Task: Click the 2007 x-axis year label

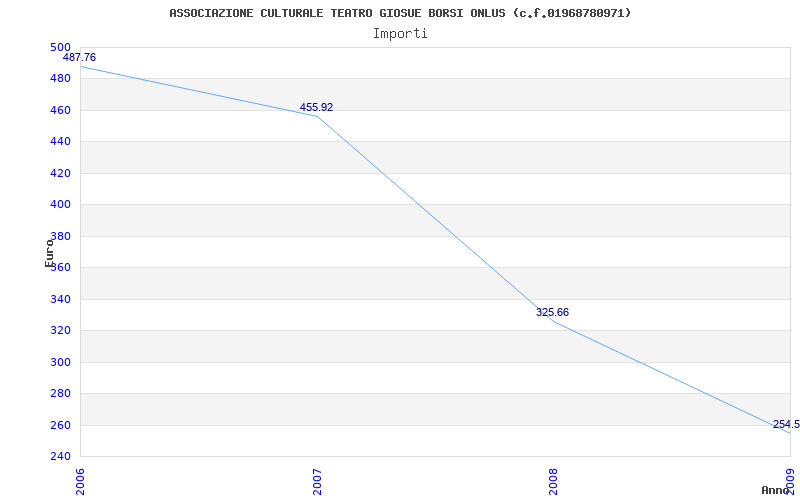Action: (x=317, y=482)
